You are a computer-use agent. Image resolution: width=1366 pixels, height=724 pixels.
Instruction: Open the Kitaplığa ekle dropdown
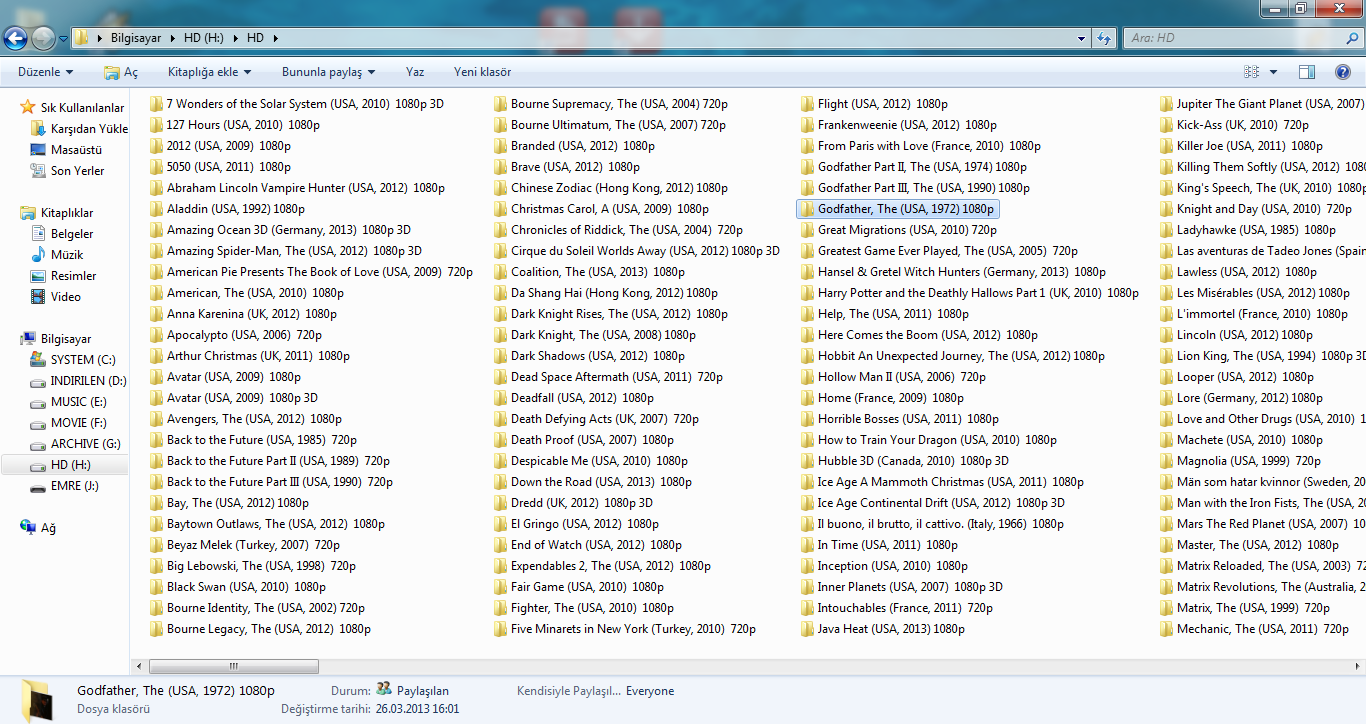(x=209, y=72)
